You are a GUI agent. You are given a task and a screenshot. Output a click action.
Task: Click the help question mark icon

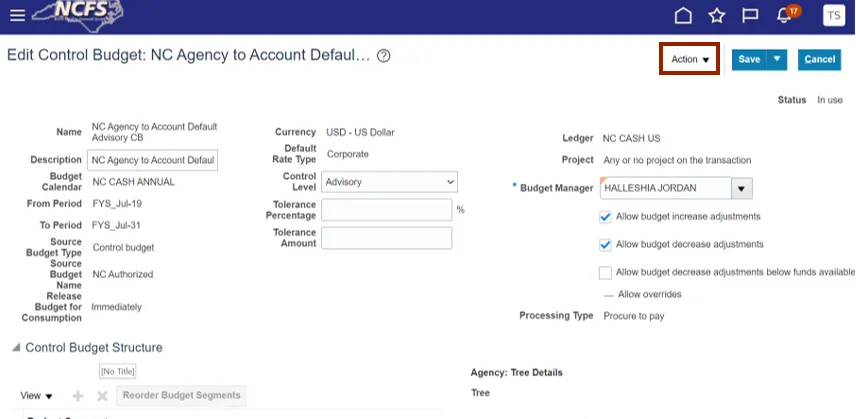coord(383,56)
